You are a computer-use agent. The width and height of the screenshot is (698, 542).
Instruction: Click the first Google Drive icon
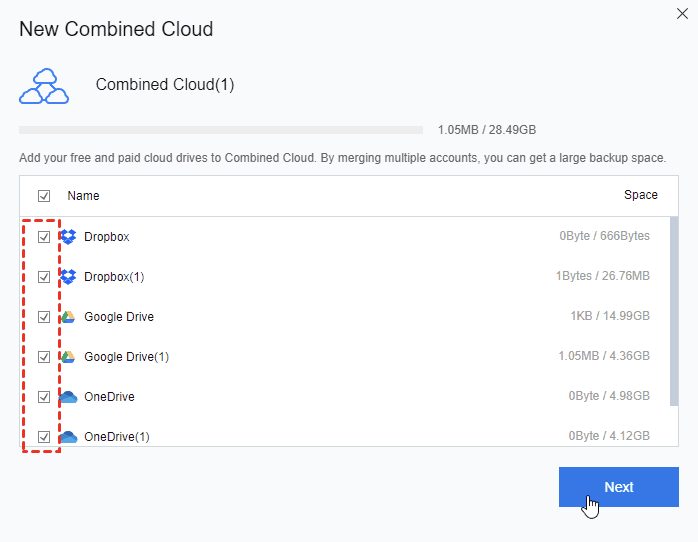point(68,317)
